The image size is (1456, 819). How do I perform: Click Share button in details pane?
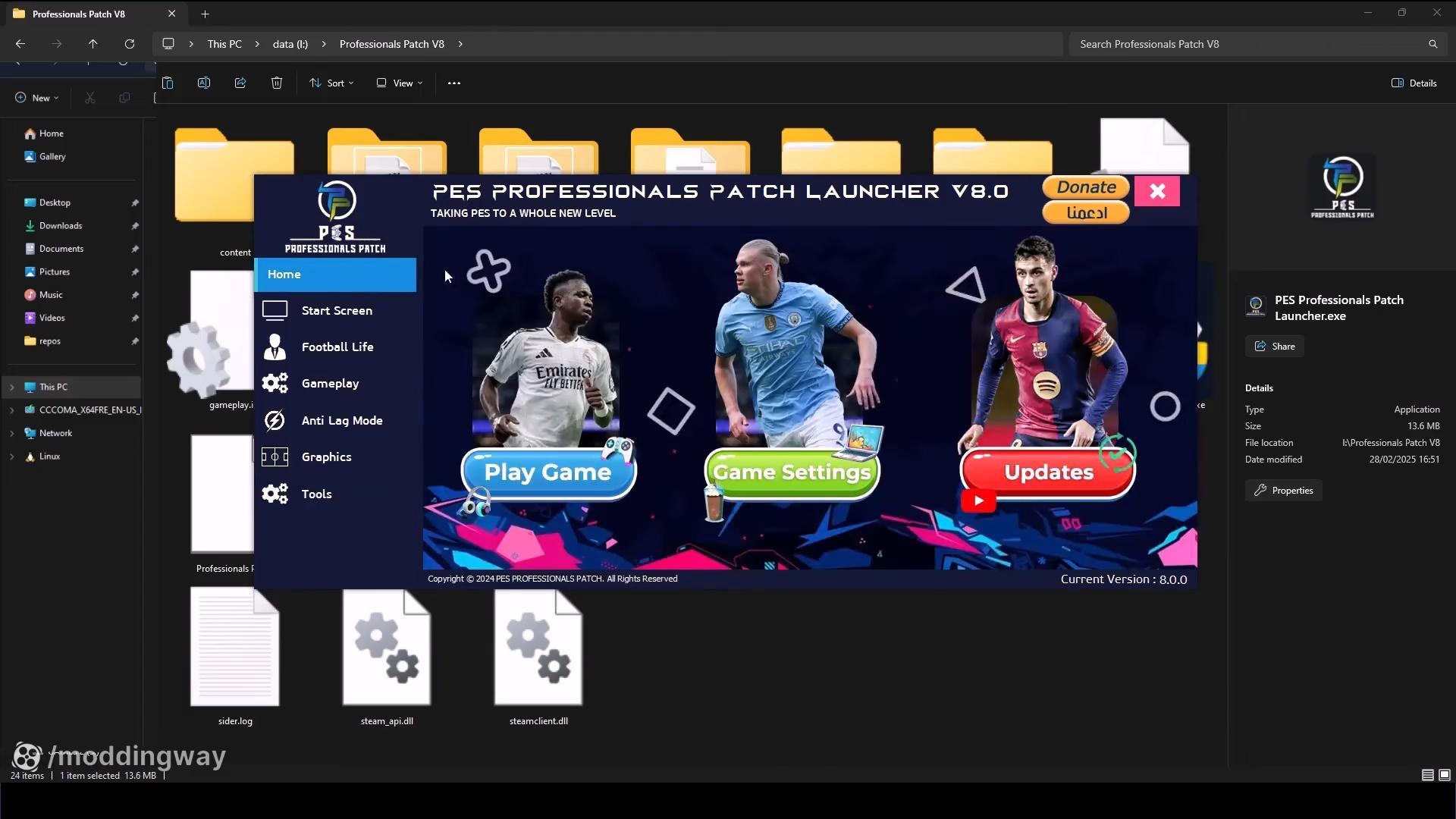click(x=1275, y=347)
